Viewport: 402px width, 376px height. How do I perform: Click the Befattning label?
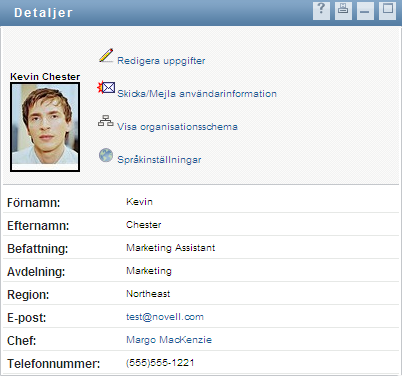tap(37, 249)
